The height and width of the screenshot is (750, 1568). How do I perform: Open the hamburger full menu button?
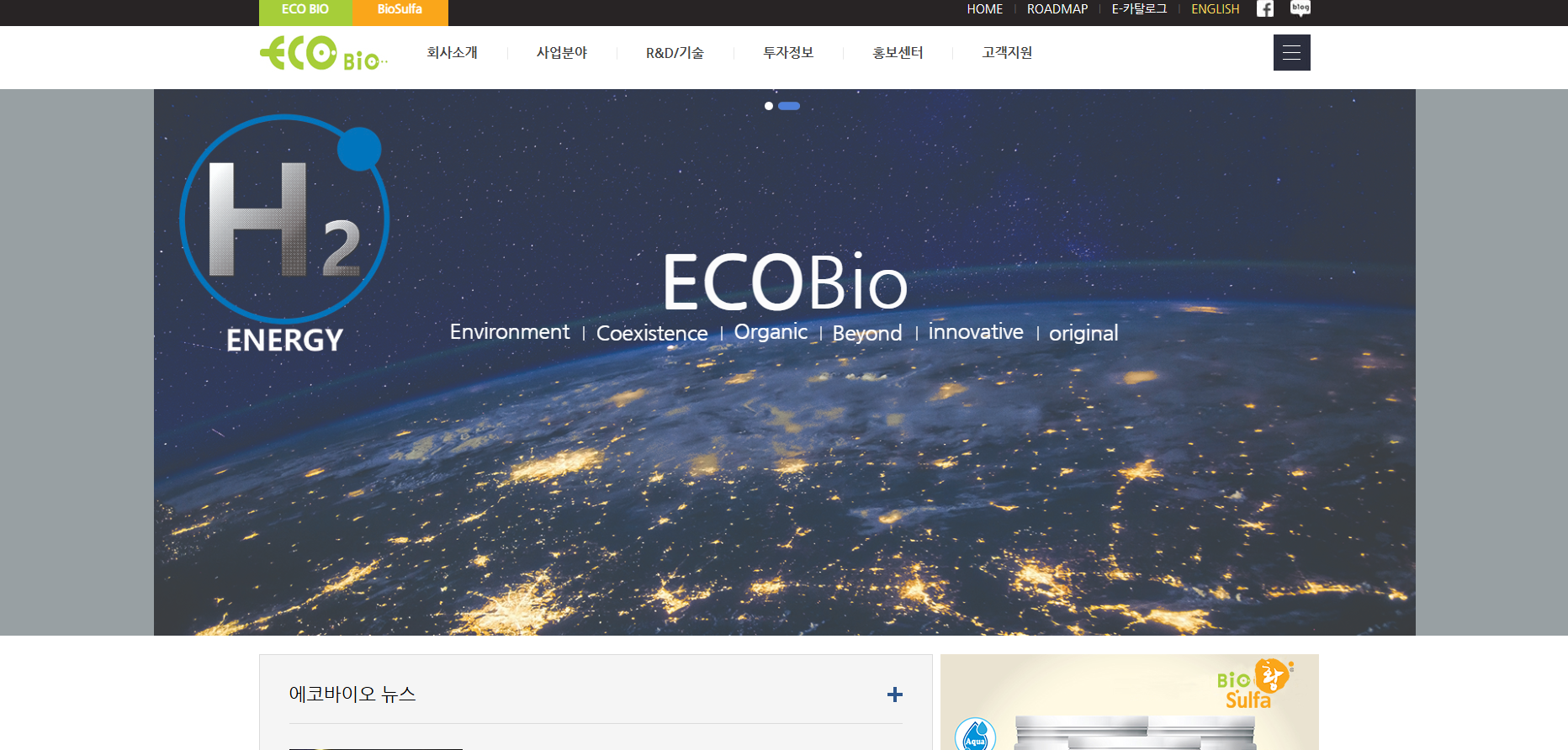pos(1292,53)
